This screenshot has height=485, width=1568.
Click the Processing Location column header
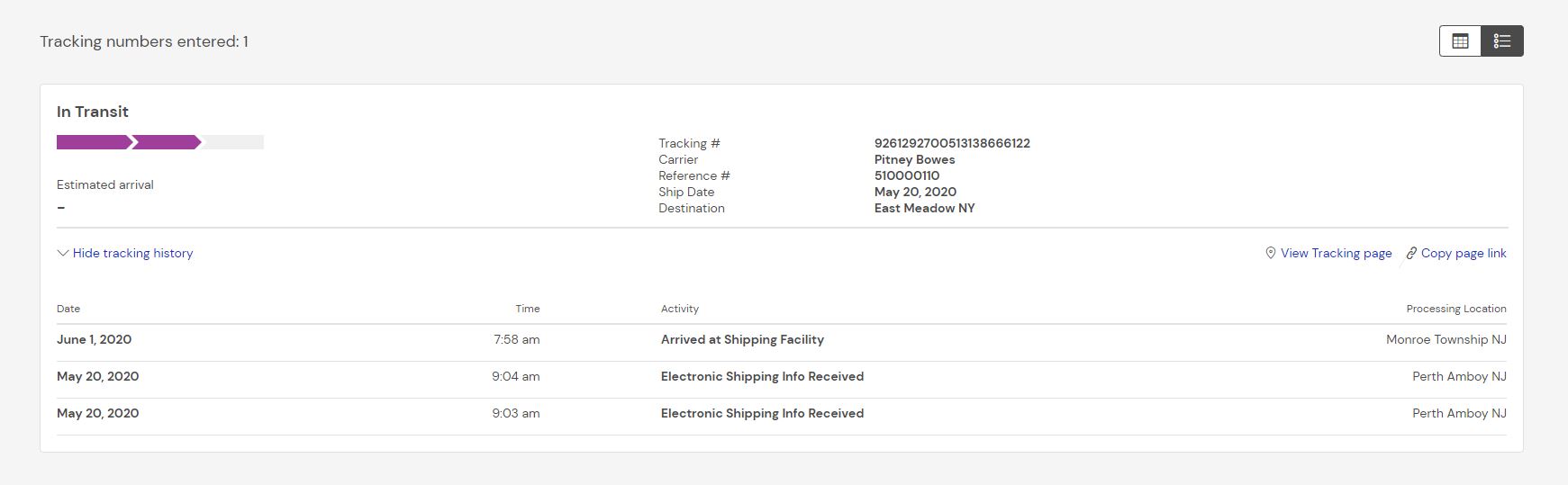(x=1455, y=309)
